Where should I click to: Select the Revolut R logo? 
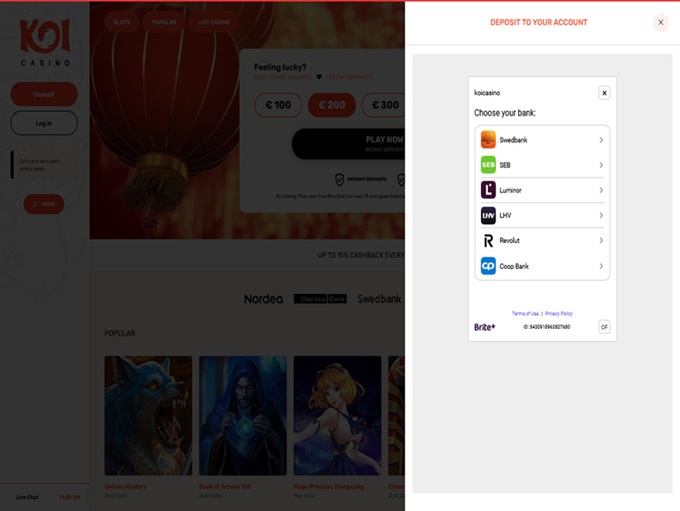coord(488,241)
